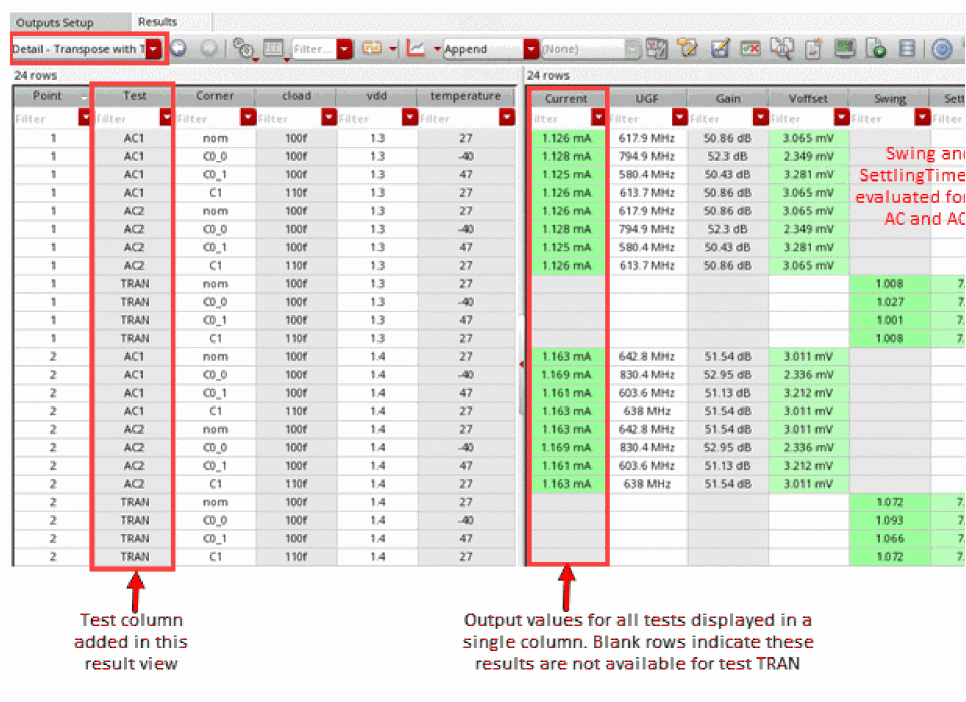Click the pane splitter collapse arrow
The width and height of the screenshot is (966, 702).
(521, 365)
